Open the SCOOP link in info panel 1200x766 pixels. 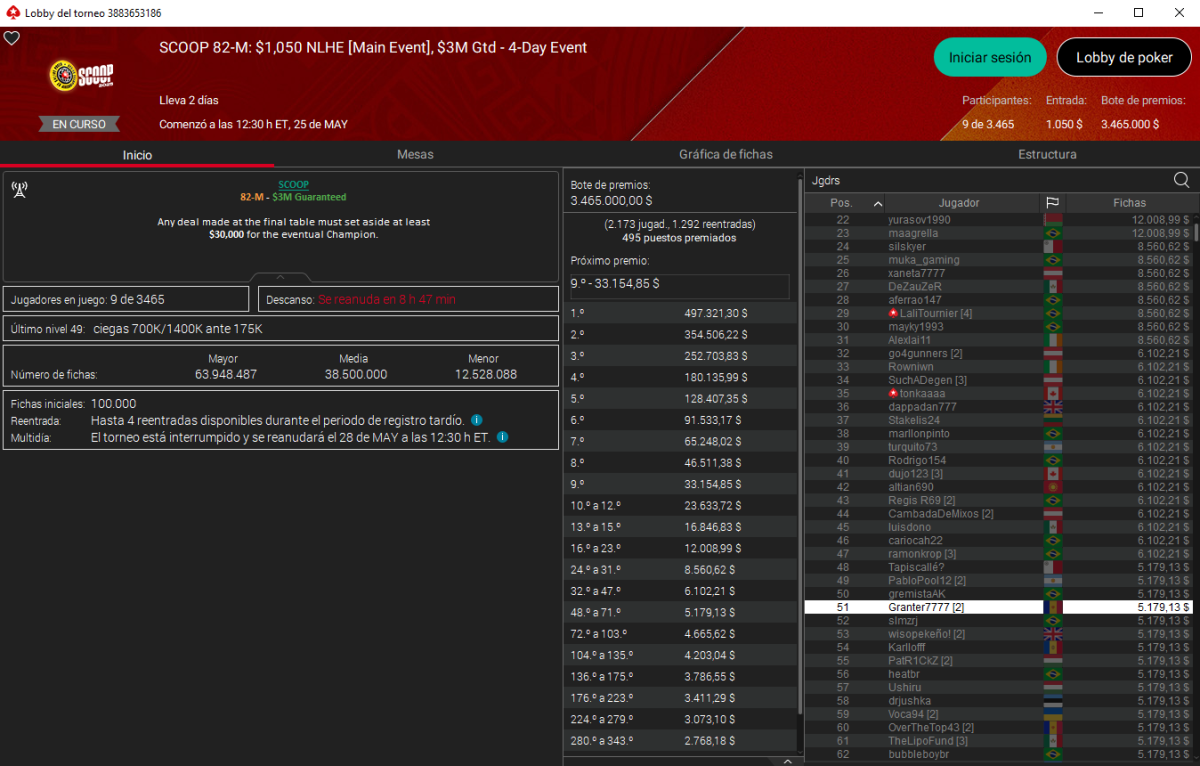293,185
